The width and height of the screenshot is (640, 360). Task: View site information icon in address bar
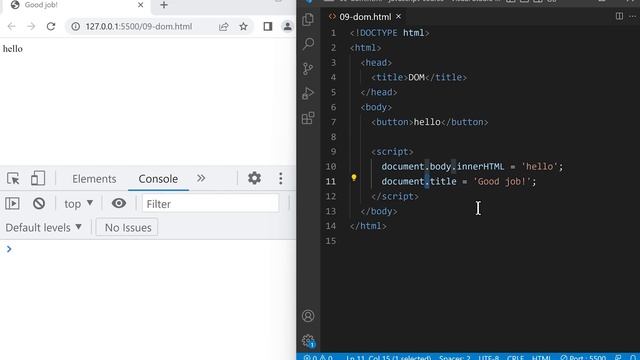point(76,27)
